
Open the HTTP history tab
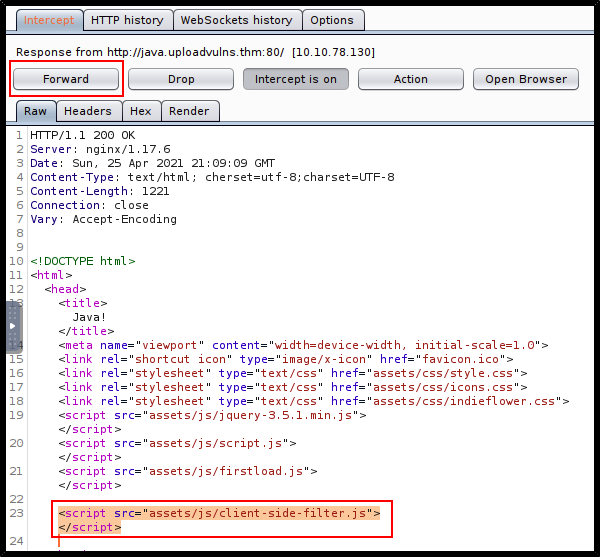click(x=127, y=20)
